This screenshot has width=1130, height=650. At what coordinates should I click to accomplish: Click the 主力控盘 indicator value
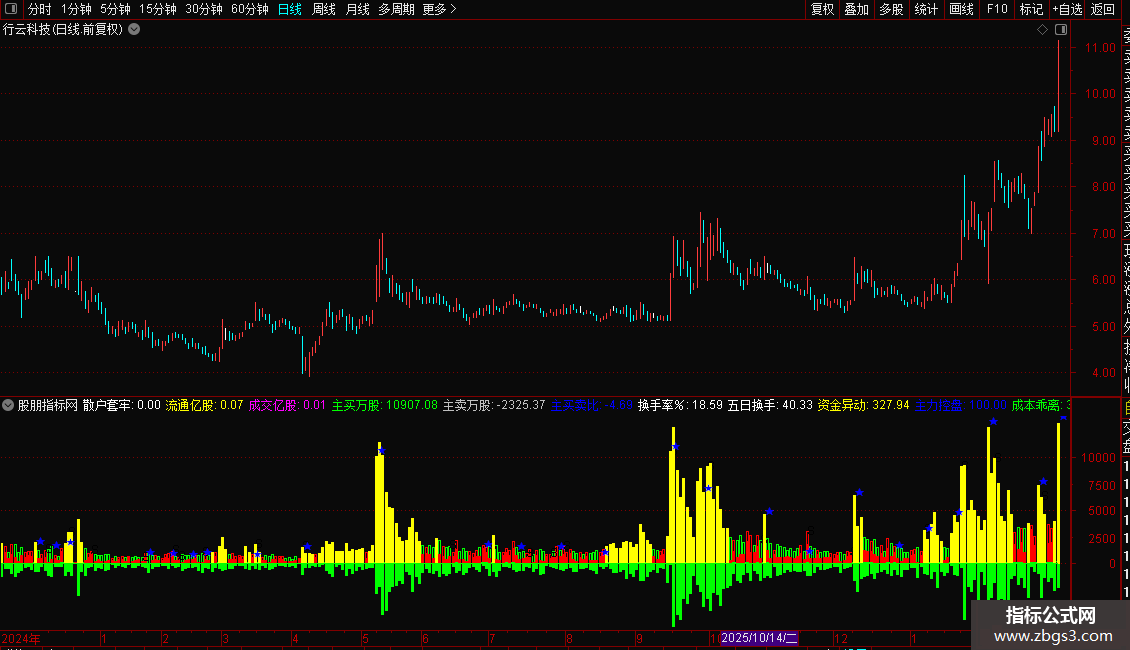(x=961, y=405)
